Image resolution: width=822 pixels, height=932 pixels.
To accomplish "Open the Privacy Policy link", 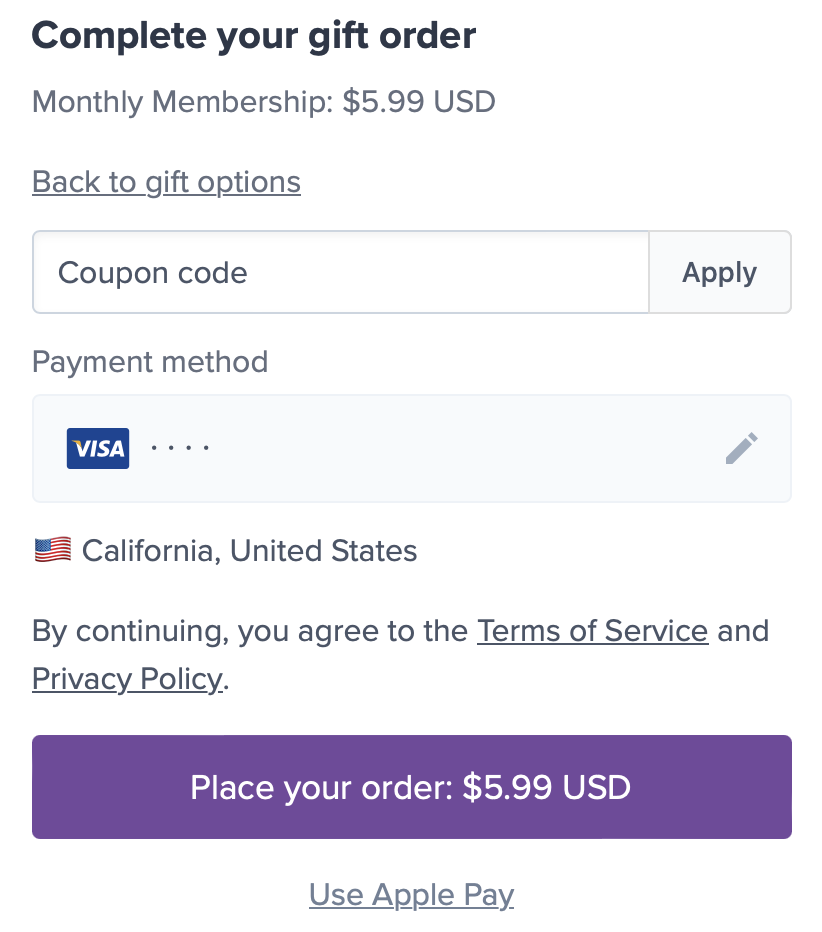I will [x=128, y=679].
